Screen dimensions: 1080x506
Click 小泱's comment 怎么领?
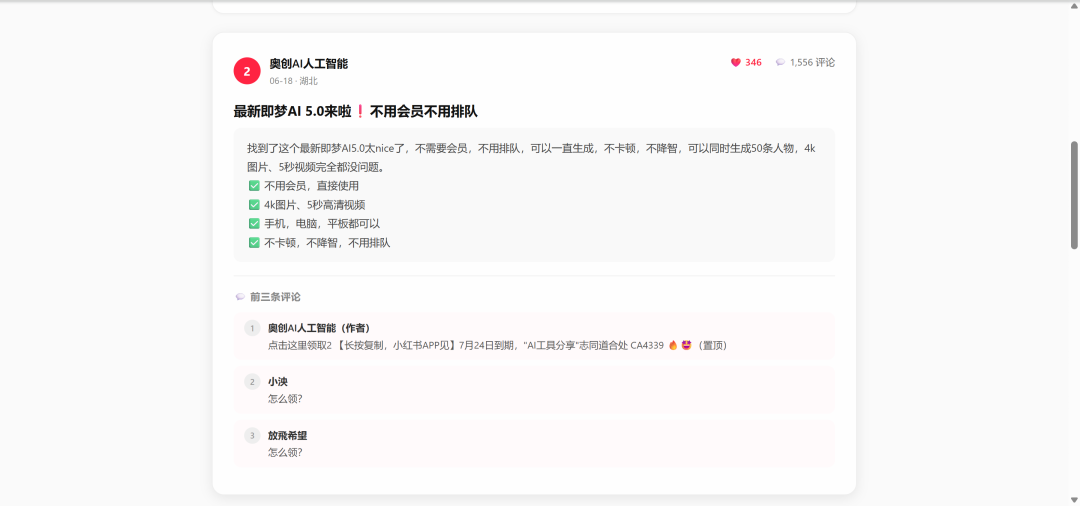click(285, 399)
